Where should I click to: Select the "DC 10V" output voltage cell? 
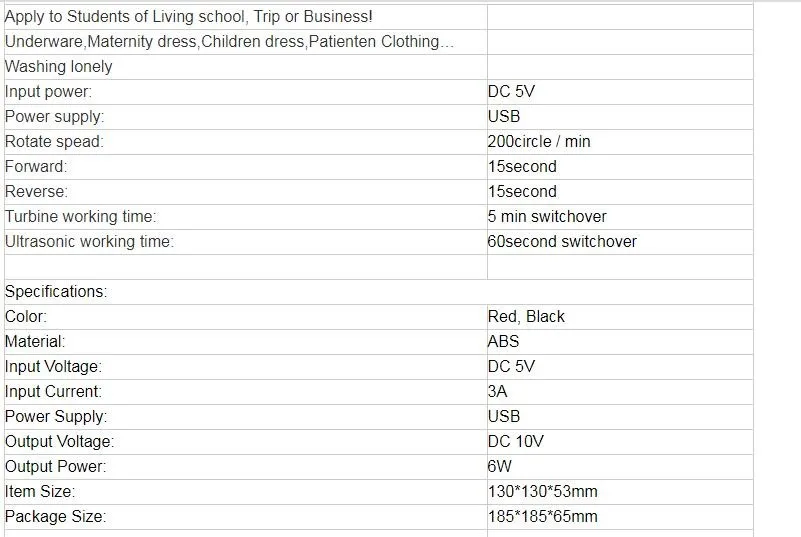(516, 442)
